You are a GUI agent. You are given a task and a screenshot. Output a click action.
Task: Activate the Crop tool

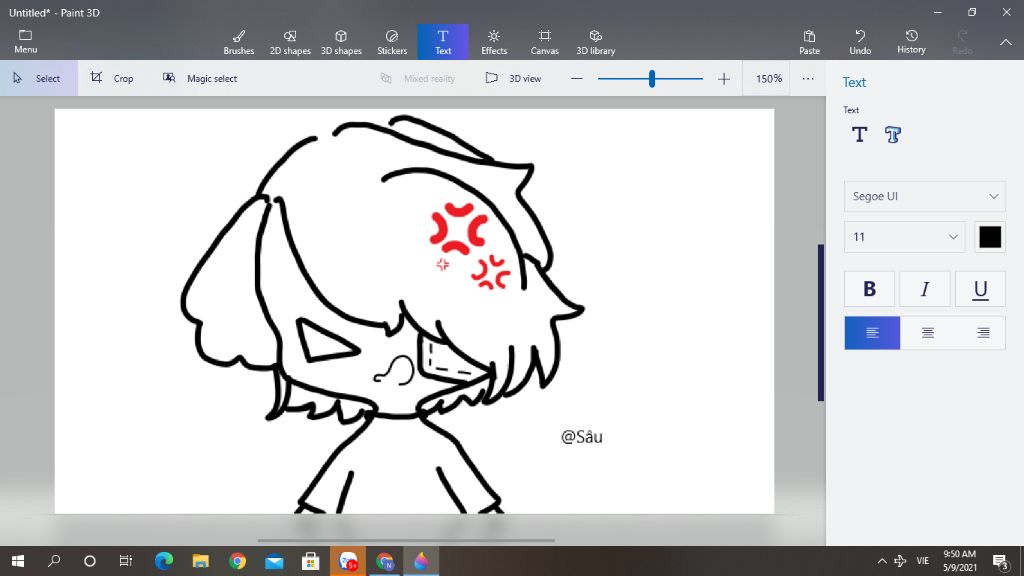(x=112, y=78)
